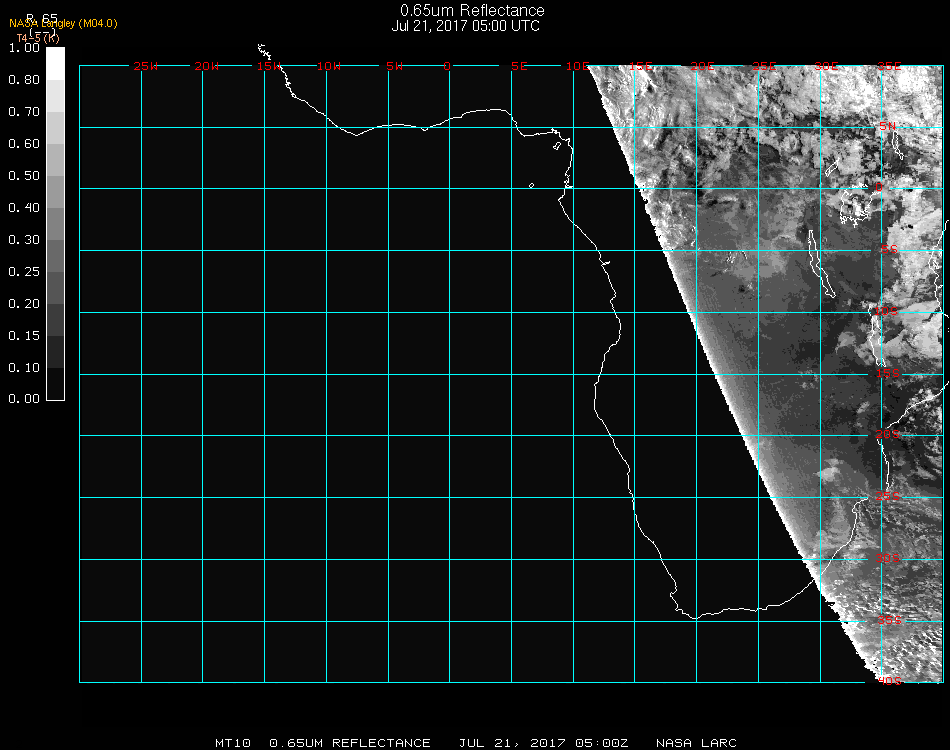
Task: Select the 0.70 color scale value
Action: click(x=24, y=112)
